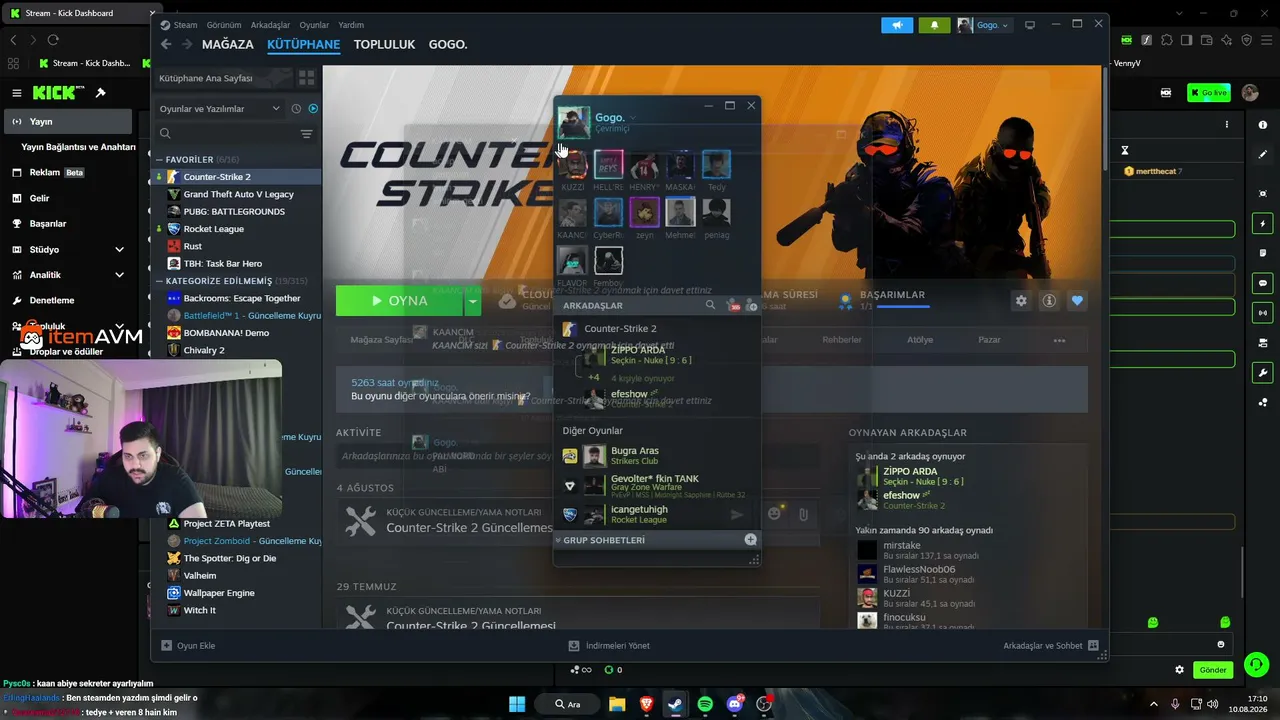Create a new group chat plus icon
The image size is (1280, 720).
[751, 540]
